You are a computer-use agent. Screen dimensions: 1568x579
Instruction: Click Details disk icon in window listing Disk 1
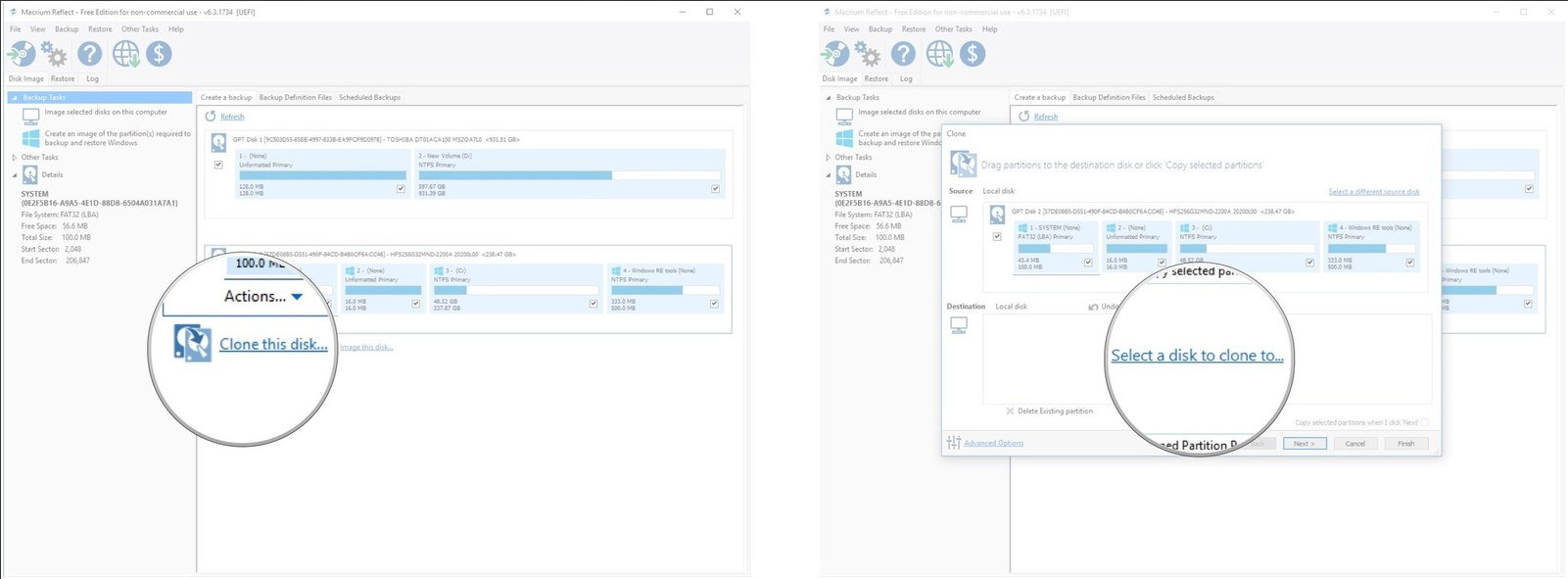coord(29,175)
